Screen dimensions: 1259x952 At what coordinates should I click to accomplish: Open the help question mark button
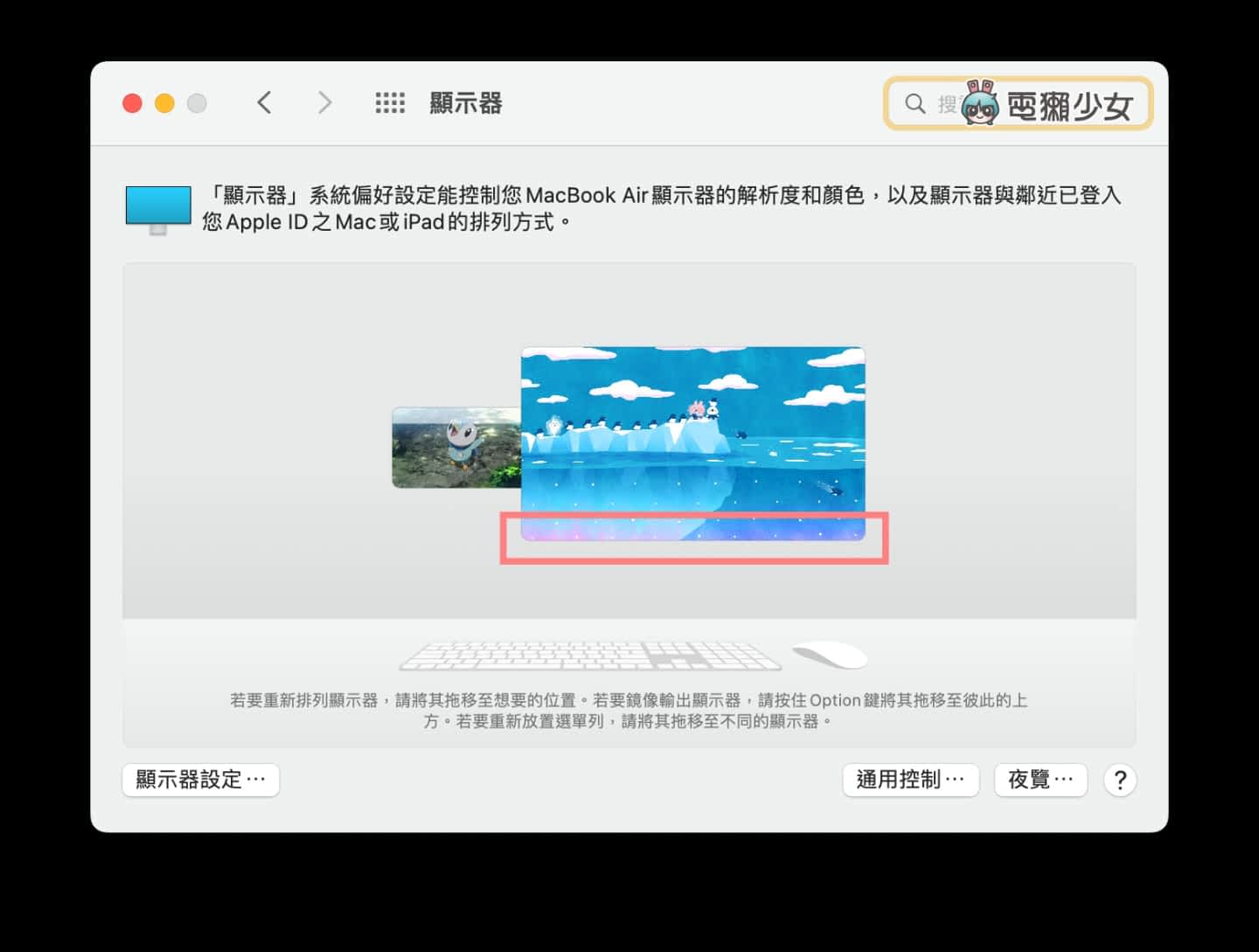coord(1120,780)
